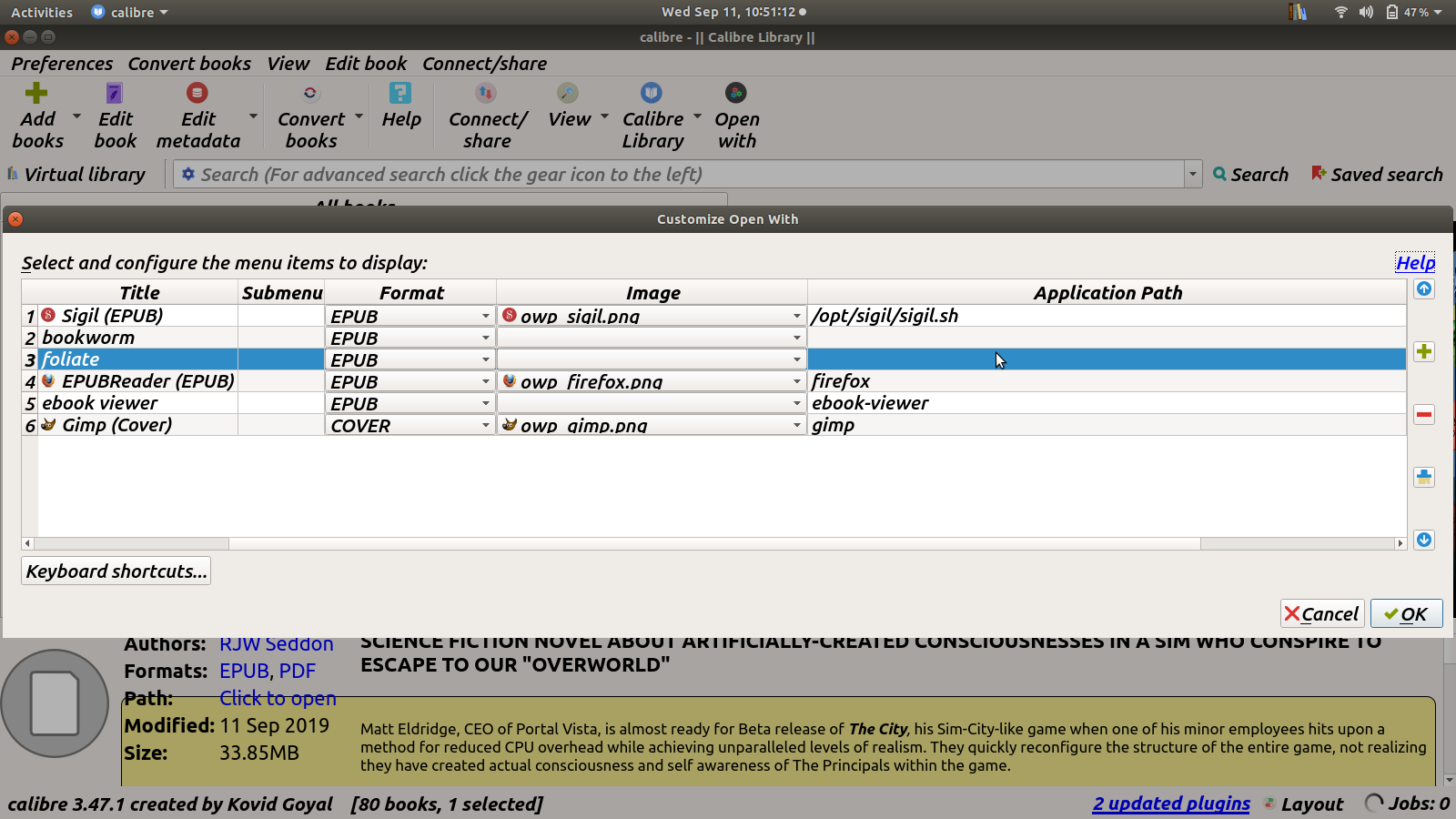1456x819 pixels.
Task: Confirm with the OK button
Action: [x=1406, y=614]
